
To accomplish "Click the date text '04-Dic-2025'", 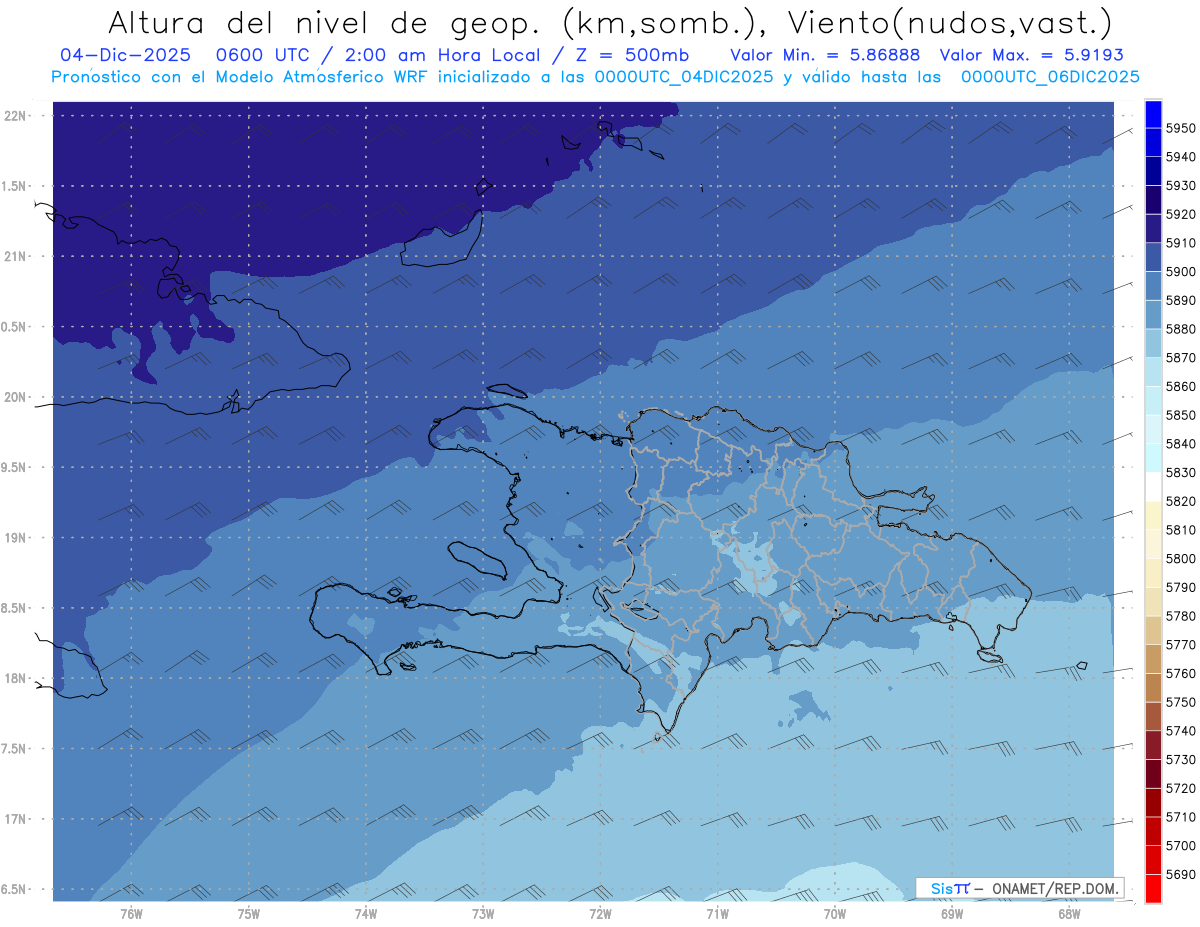I will (125, 55).
